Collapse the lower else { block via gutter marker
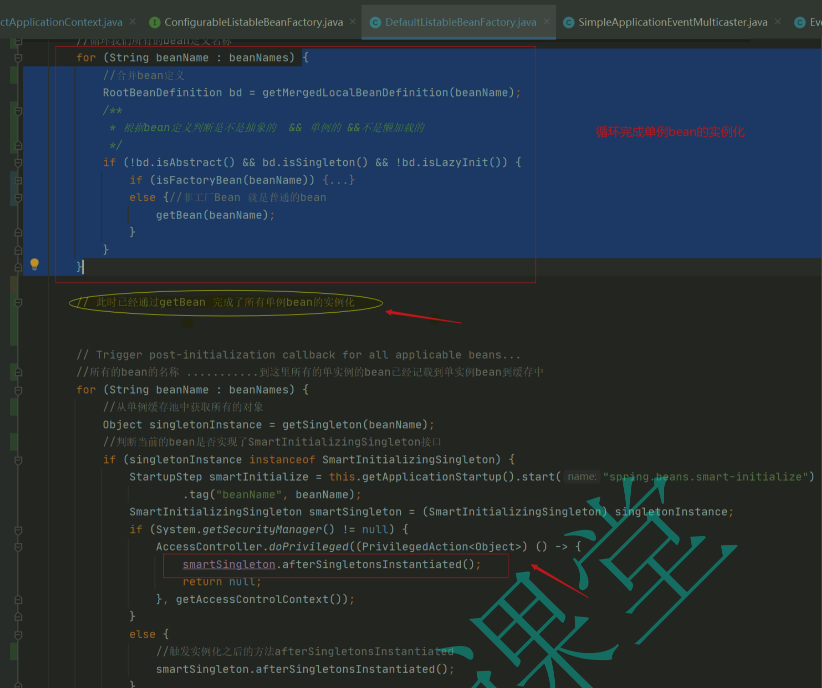The image size is (822, 688). (x=18, y=635)
